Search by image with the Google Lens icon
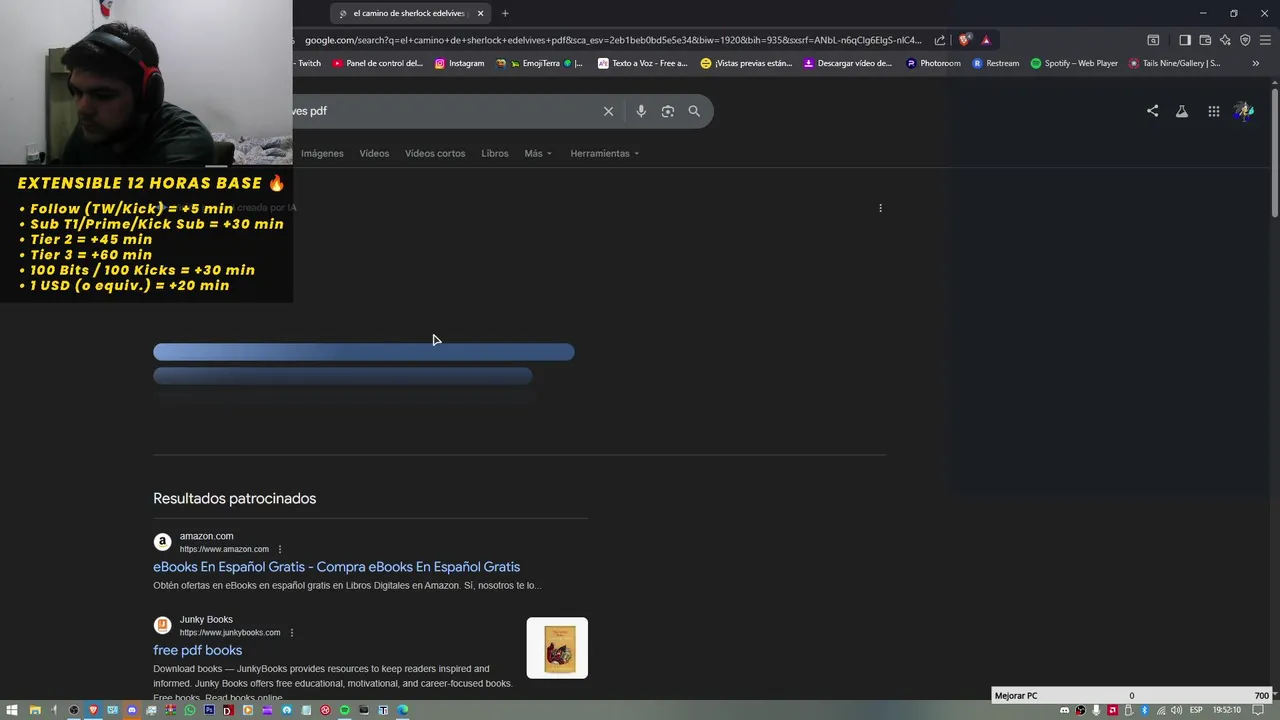The height and width of the screenshot is (720, 1280). point(668,111)
